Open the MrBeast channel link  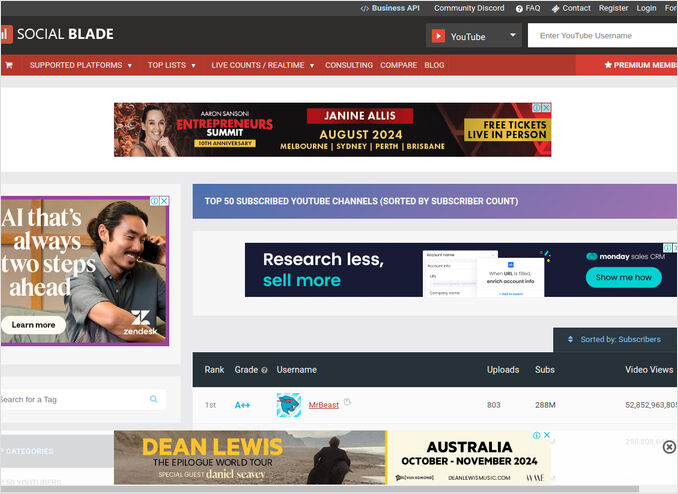(x=323, y=405)
